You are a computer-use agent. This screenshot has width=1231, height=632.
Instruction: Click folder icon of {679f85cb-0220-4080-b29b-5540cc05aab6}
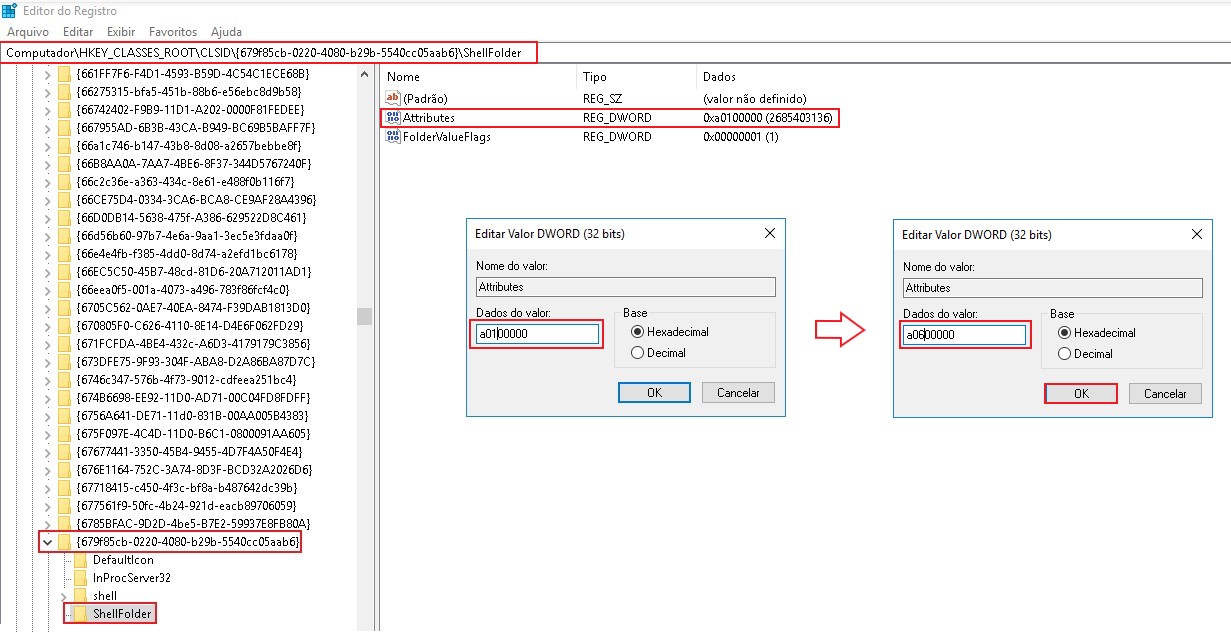click(x=65, y=542)
